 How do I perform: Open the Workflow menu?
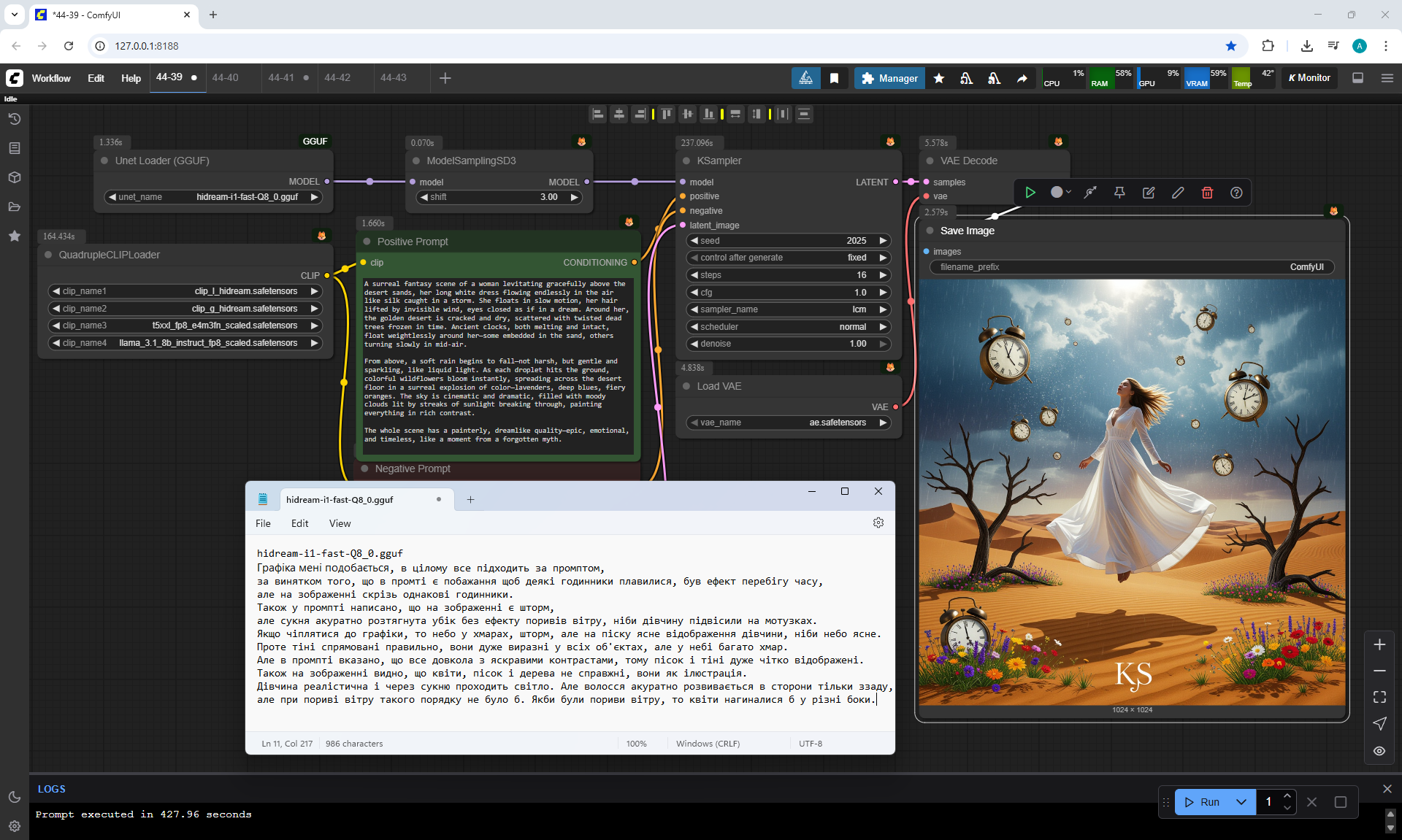(51, 78)
